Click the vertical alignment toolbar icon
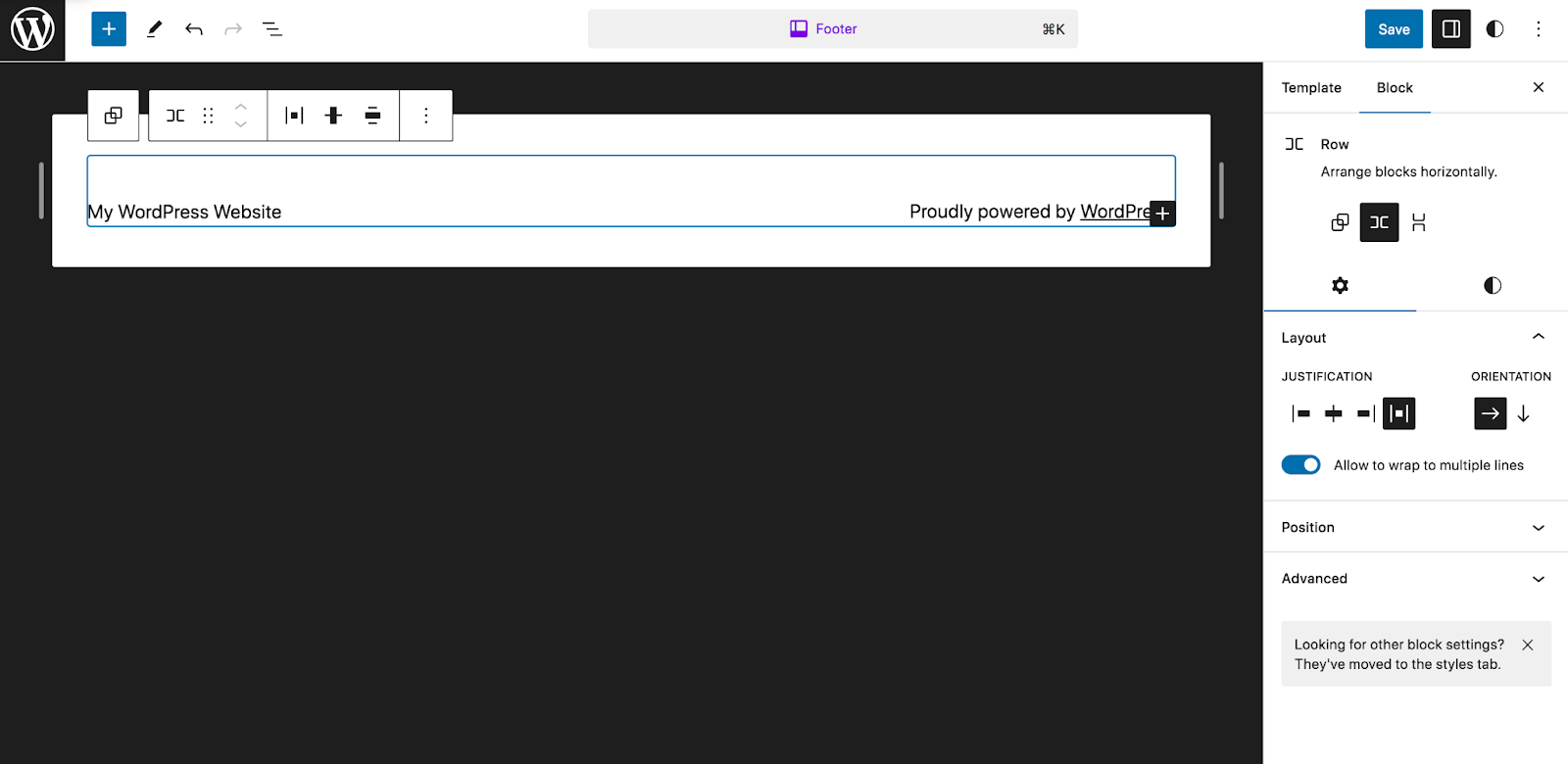This screenshot has width=1568, height=764. (333, 116)
